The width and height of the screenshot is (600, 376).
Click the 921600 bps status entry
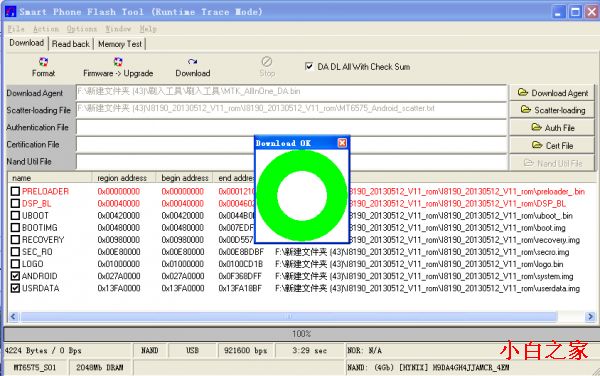(245, 350)
